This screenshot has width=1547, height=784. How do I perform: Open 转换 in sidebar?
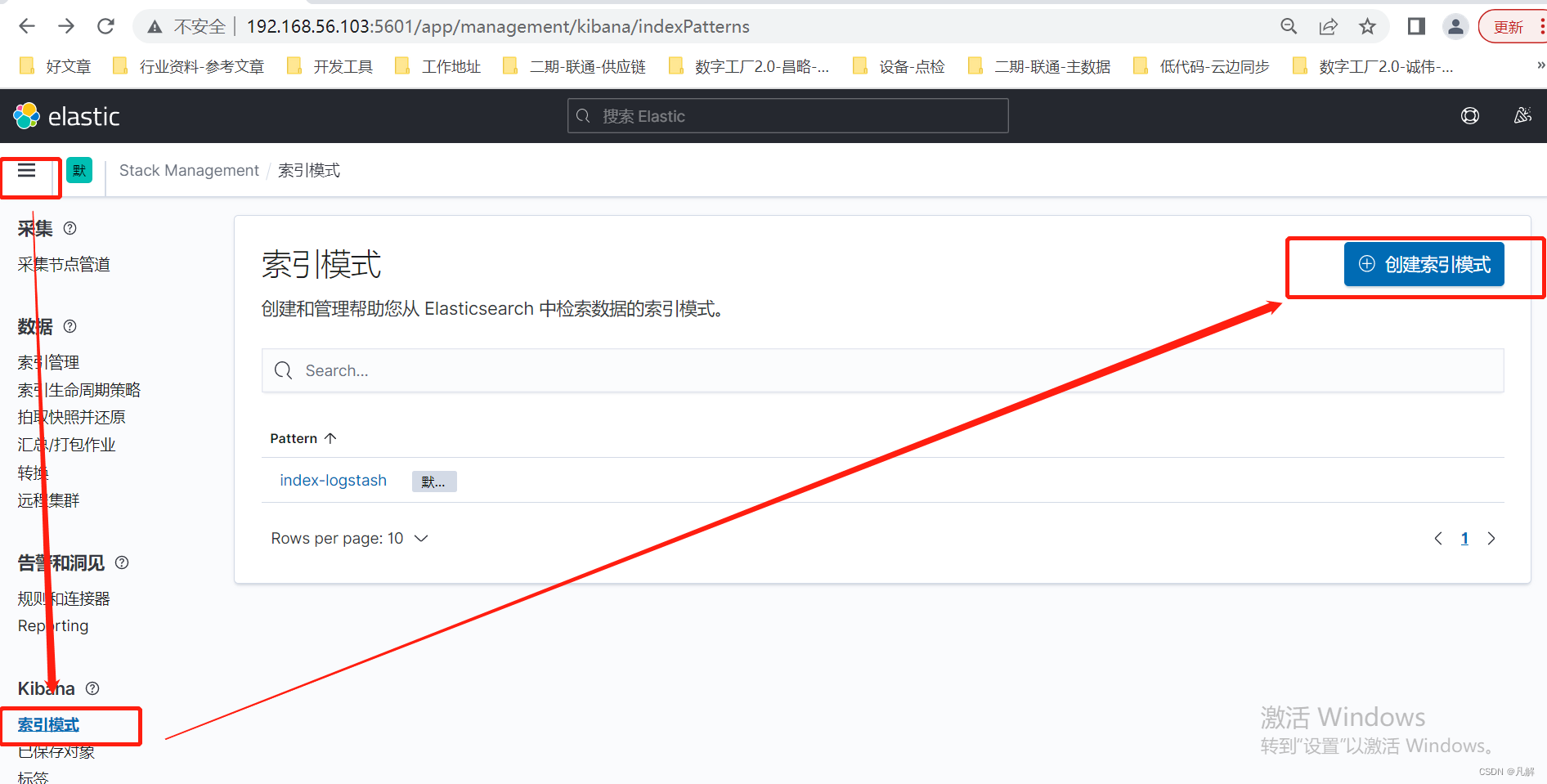[33, 473]
